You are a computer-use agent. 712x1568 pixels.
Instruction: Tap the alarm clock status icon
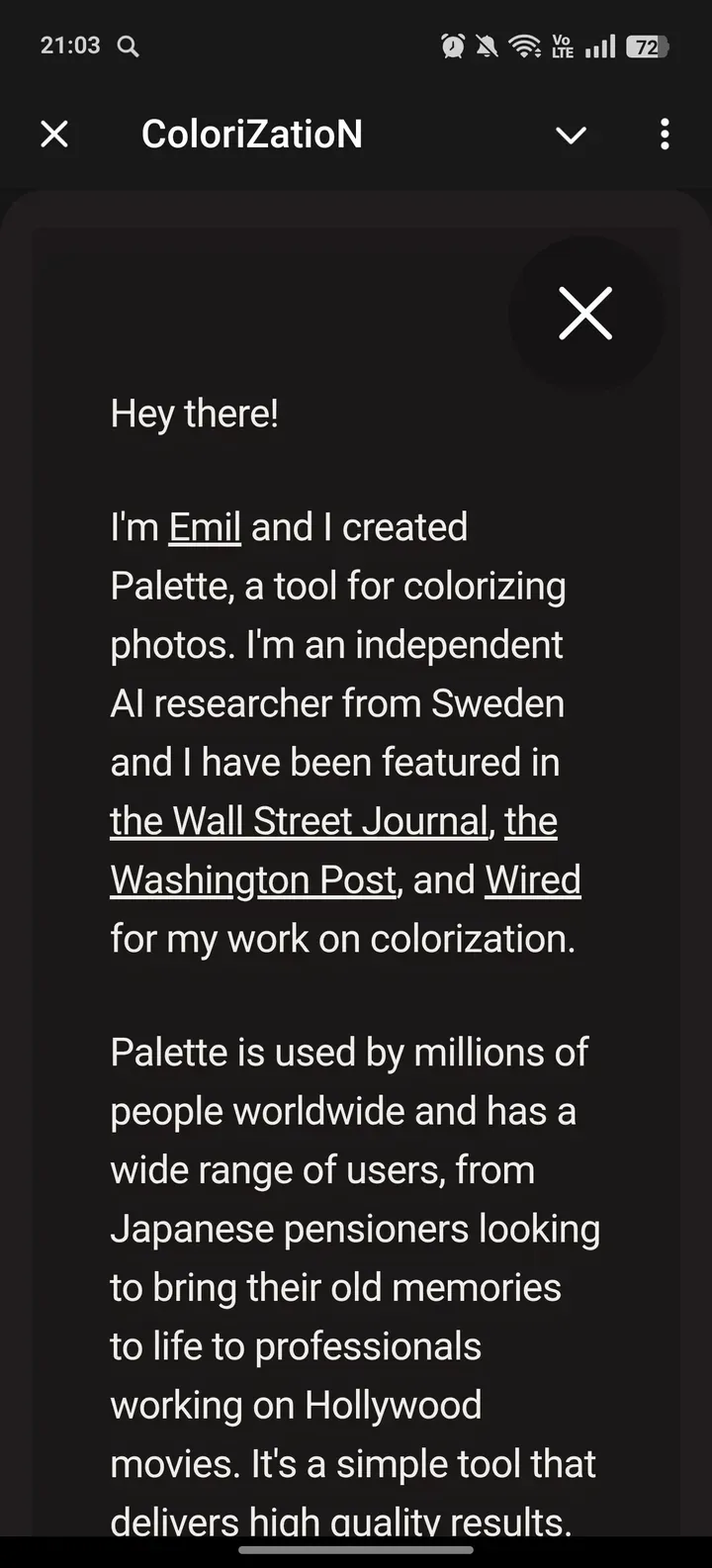click(x=453, y=46)
